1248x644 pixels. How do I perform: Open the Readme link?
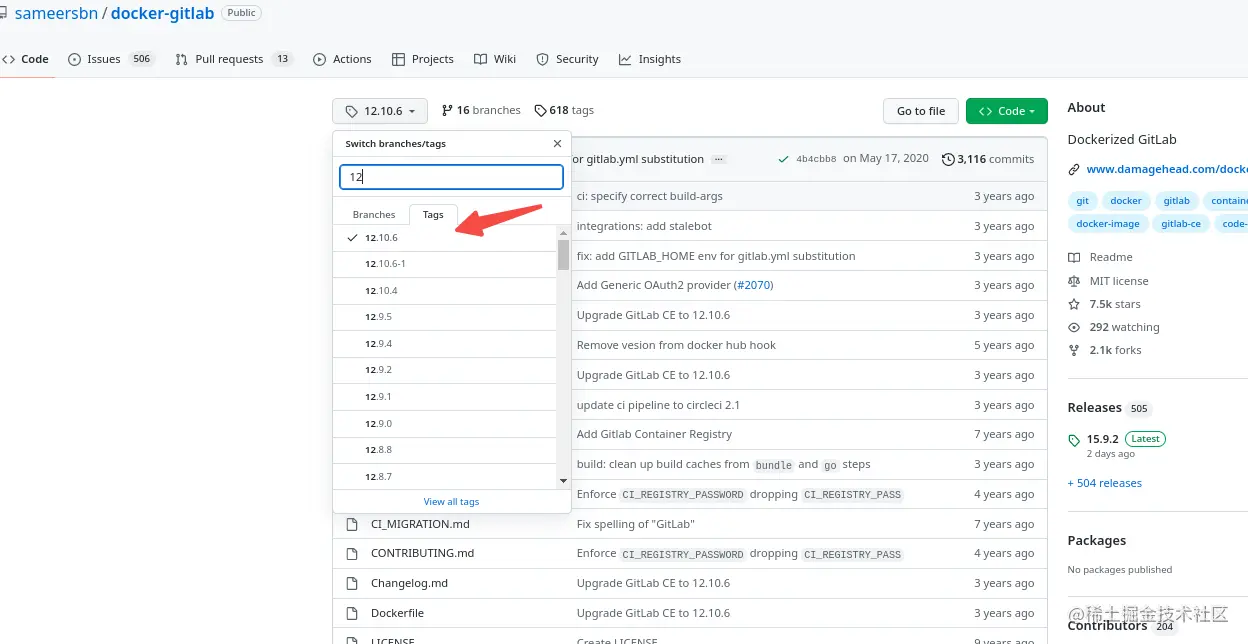pyautogui.click(x=1100, y=257)
